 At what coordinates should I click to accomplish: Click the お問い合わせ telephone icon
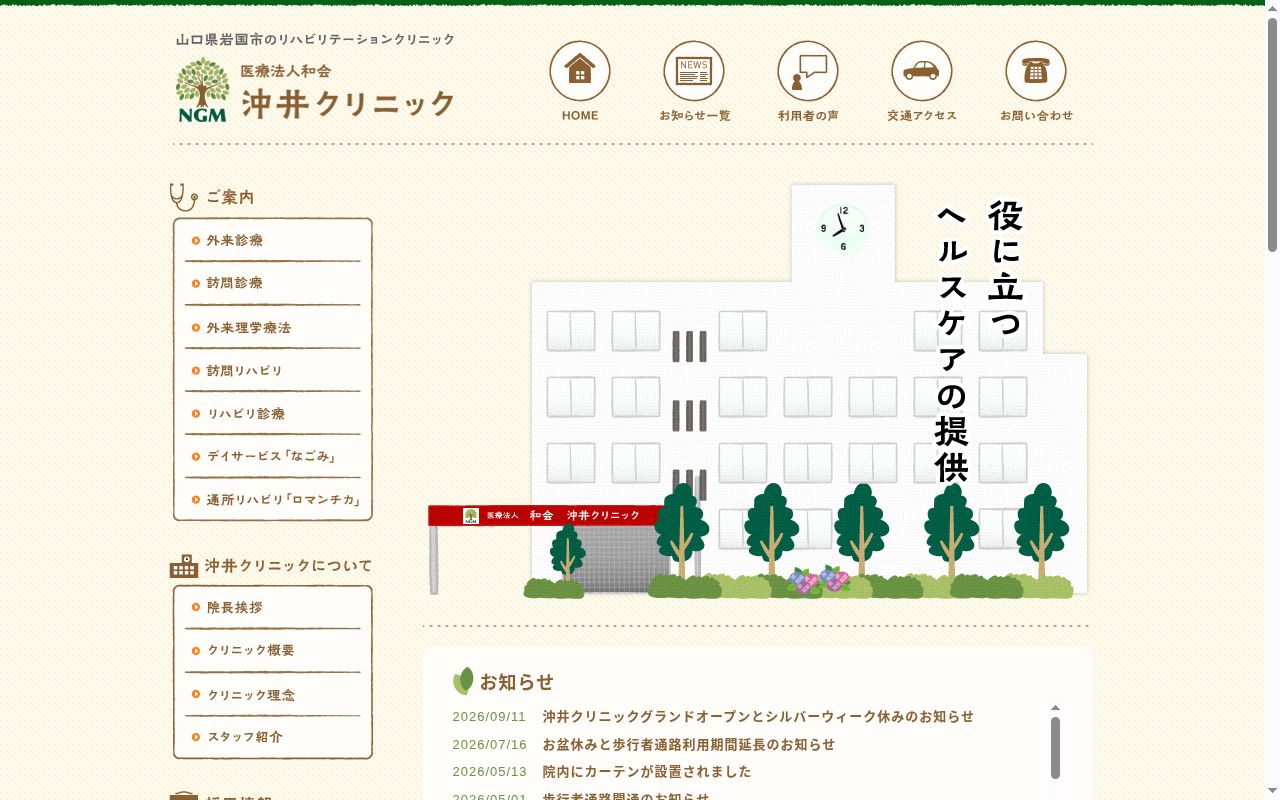click(1036, 71)
